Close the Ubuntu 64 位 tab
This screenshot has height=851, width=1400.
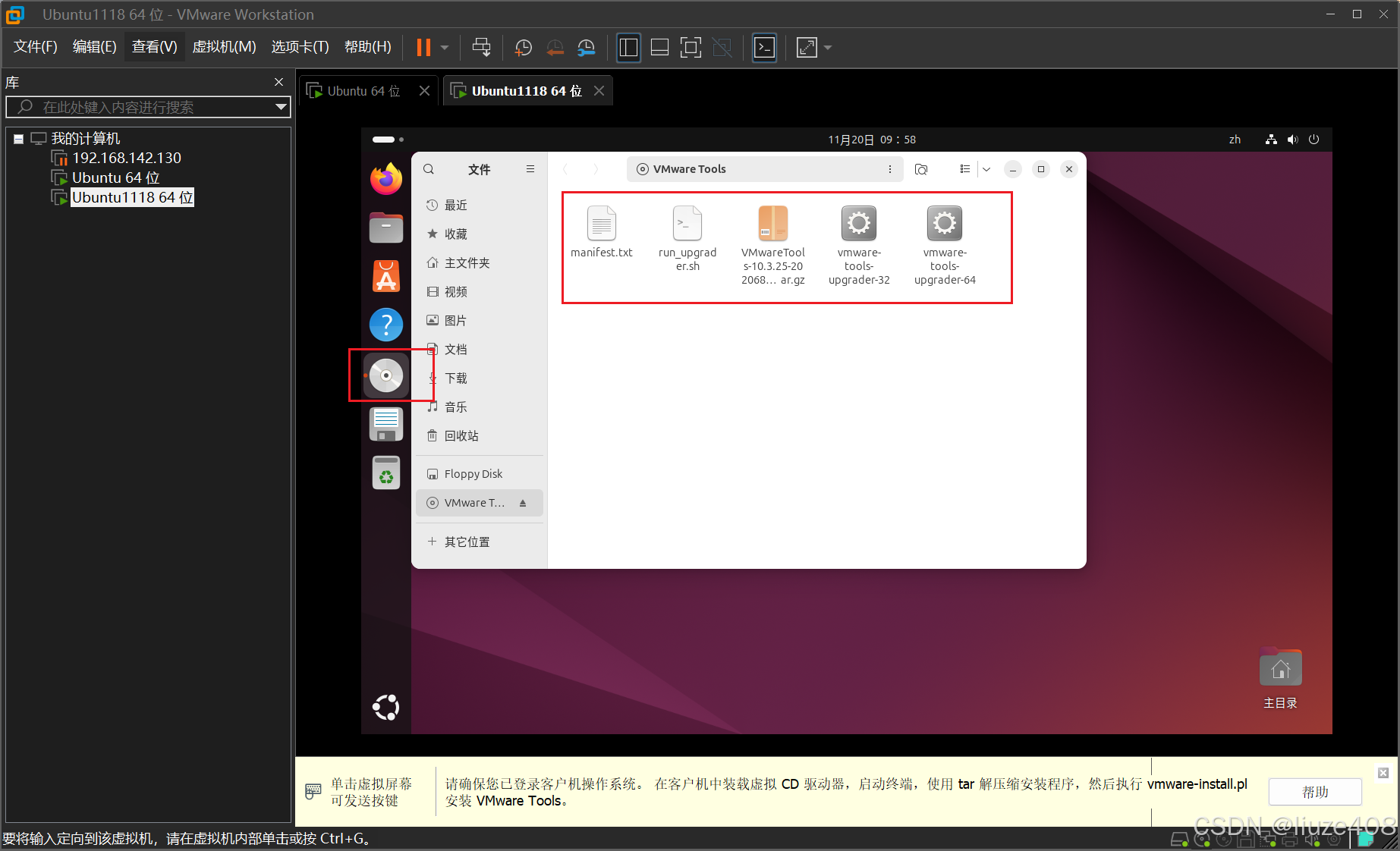pyautogui.click(x=424, y=91)
